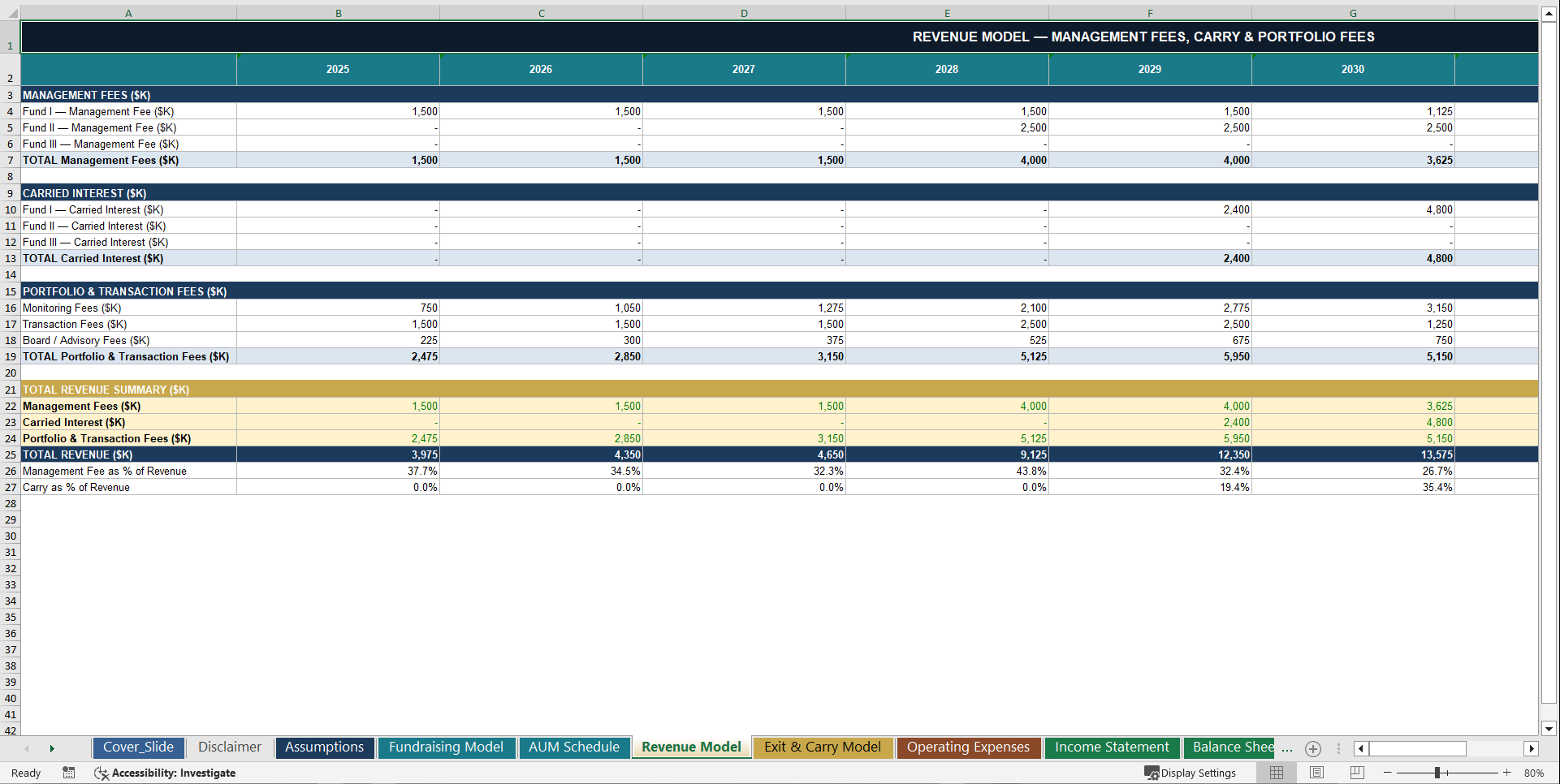Go to the Exit & Carry Model sheet
This screenshot has height=784, width=1560.
tap(823, 747)
